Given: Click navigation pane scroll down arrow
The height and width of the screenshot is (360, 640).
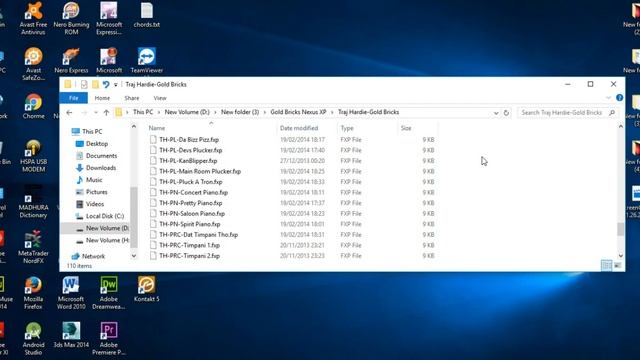Looking at the screenshot, I should click(134, 256).
